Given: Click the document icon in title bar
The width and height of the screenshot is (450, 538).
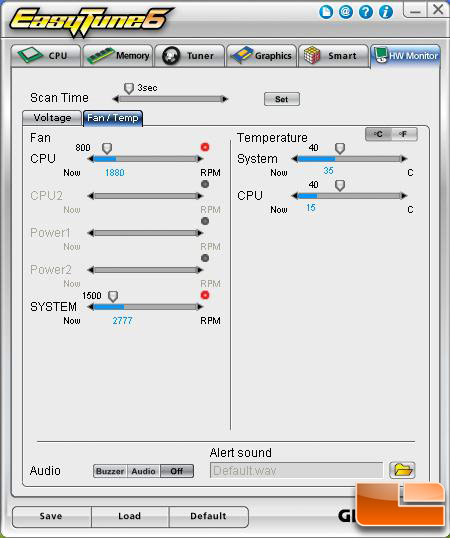Looking at the screenshot, I should tap(326, 12).
